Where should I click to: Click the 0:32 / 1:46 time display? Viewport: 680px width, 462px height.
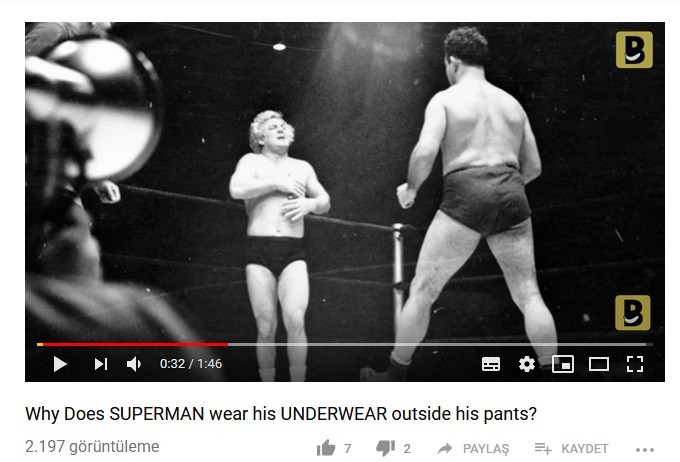click(x=191, y=364)
